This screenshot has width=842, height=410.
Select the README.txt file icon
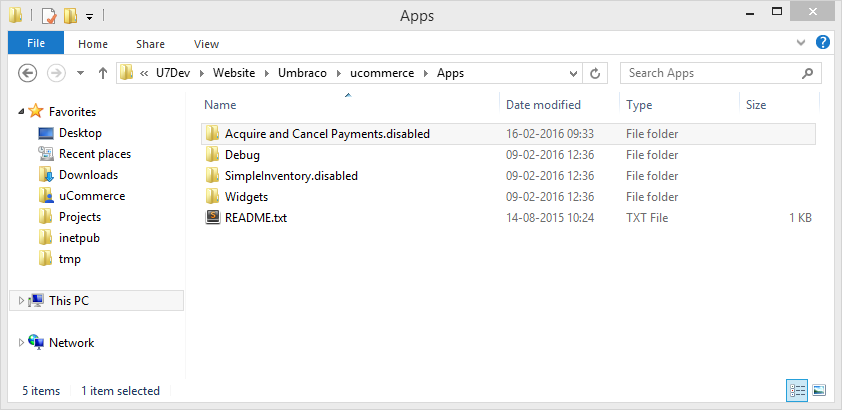[213, 217]
